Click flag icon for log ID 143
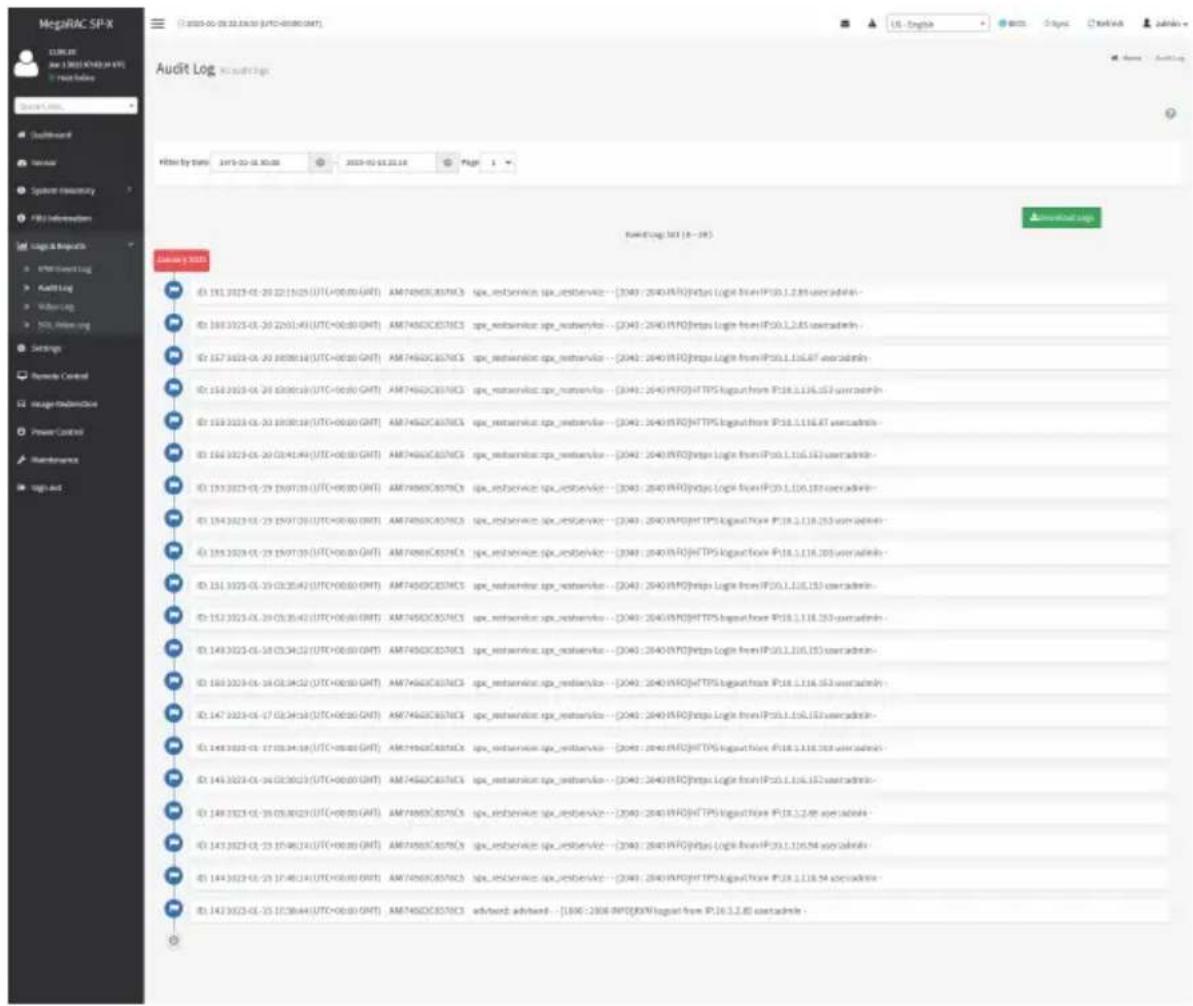Screen dimensions: 1193x1006 173,843
